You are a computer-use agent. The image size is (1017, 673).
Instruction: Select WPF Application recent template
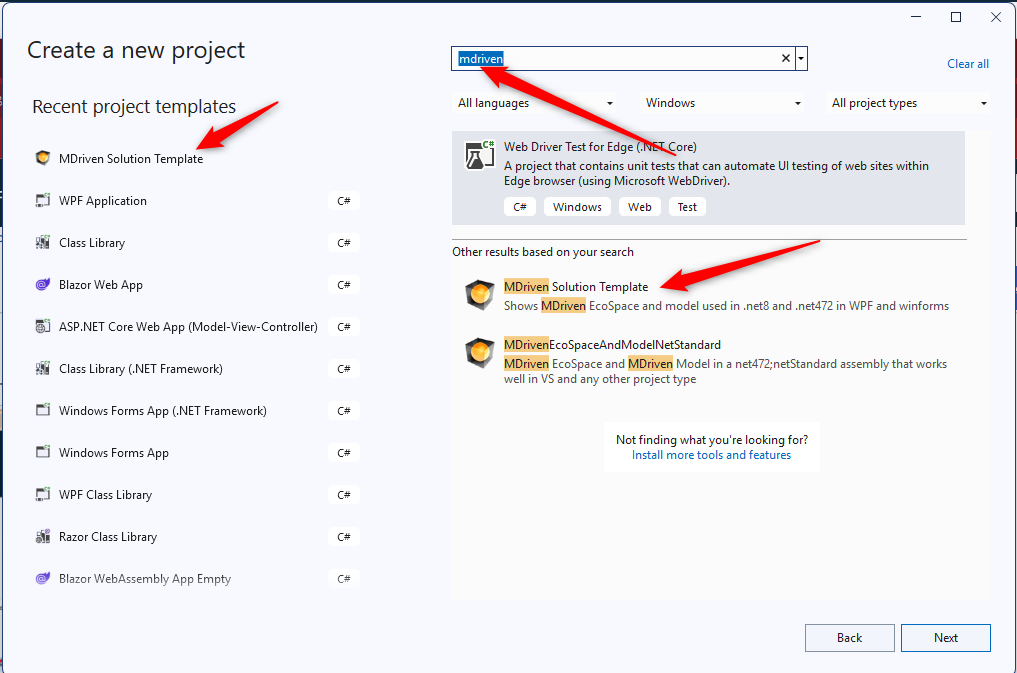coord(102,201)
